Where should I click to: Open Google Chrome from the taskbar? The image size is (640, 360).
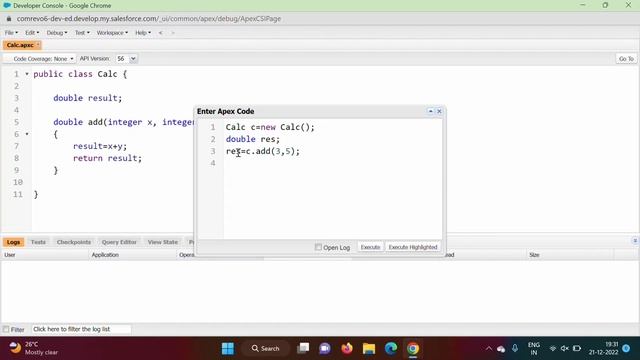pyautogui.click(x=413, y=349)
